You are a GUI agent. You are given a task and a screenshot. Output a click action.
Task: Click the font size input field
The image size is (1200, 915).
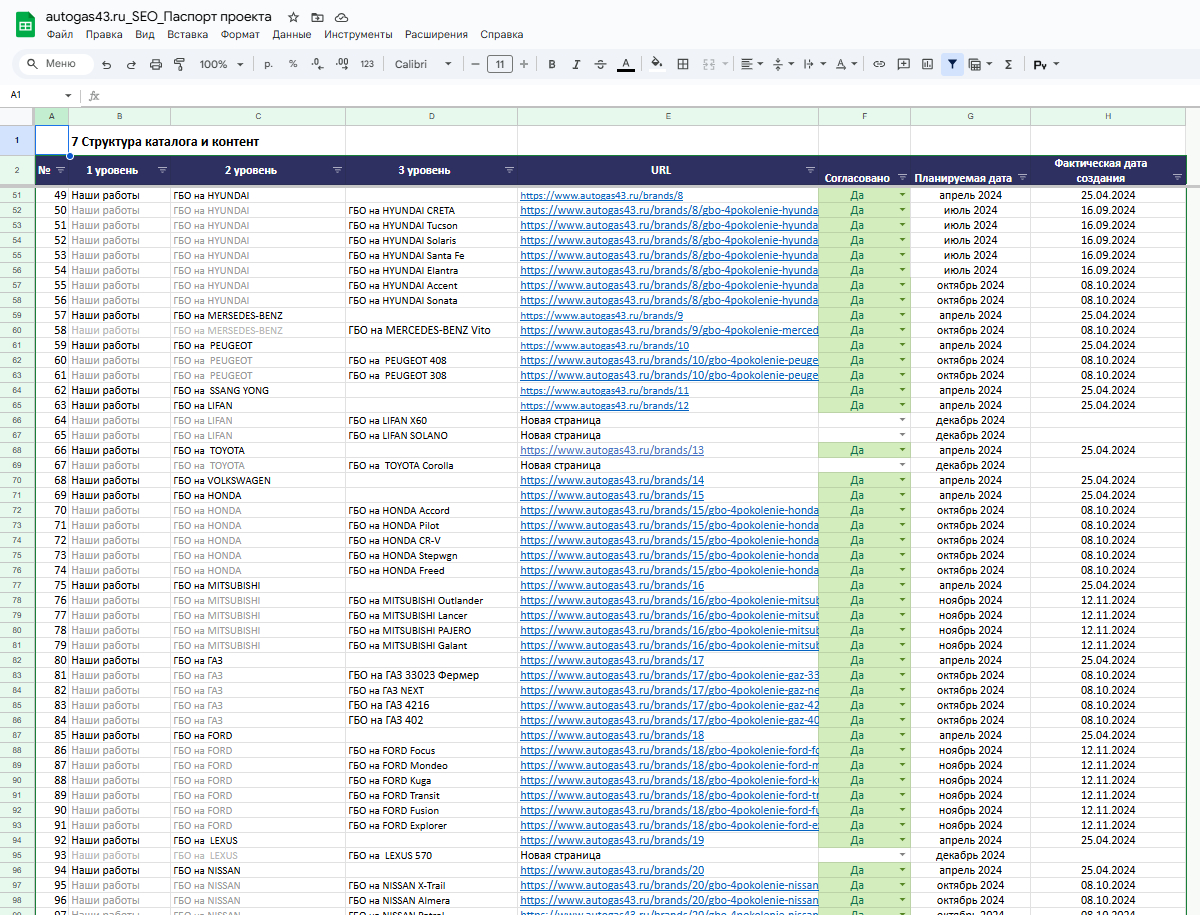499,64
